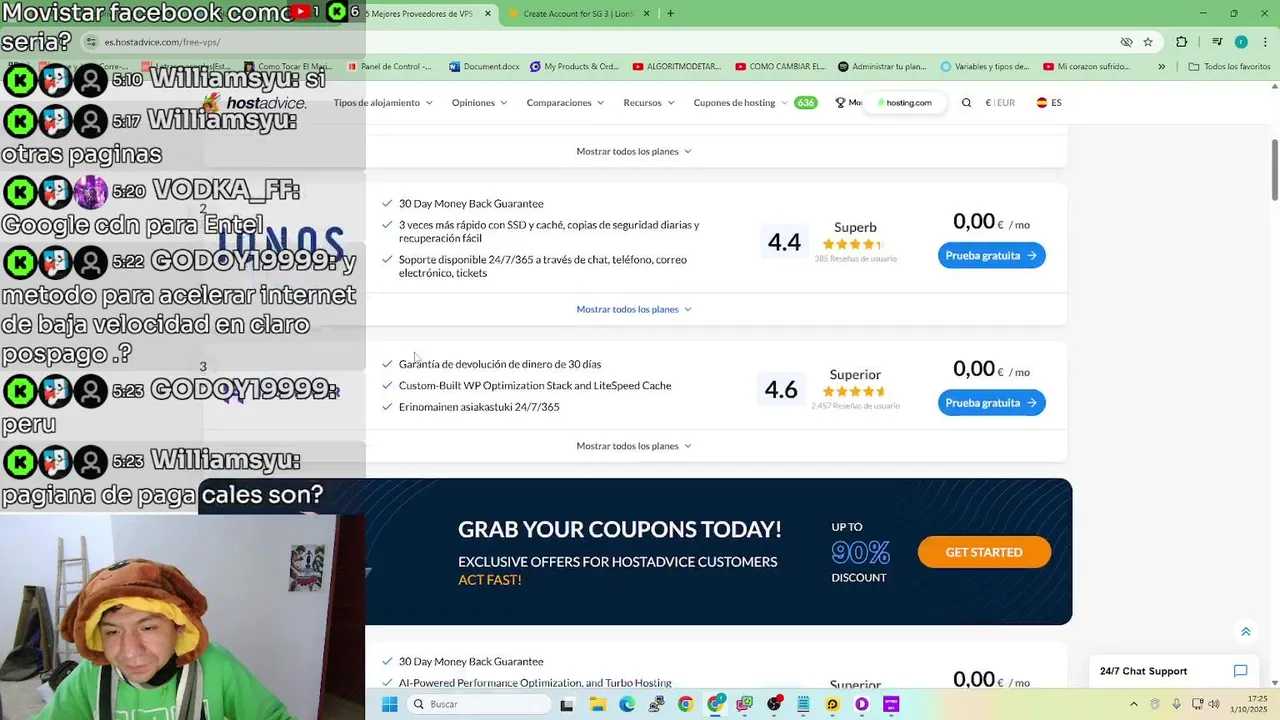Expand Cupones de hosting menu
Screen dimensions: 1280x720
740,103
